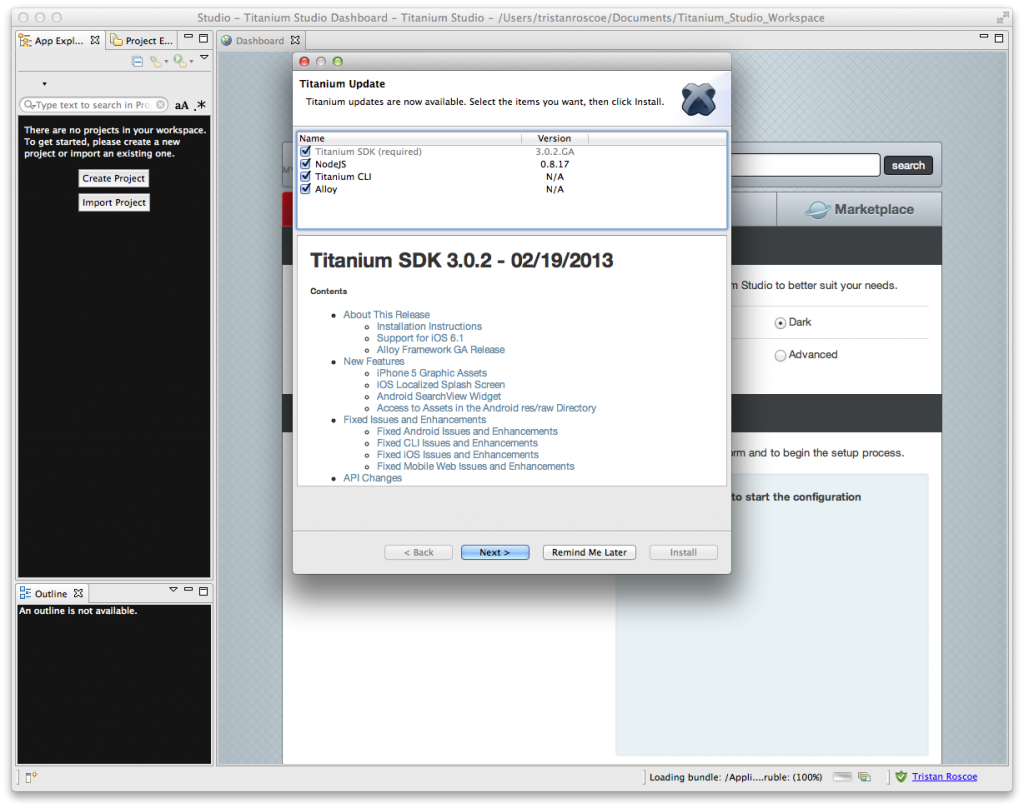Screen dimensions: 1024x808
Task: Open the Outline view menu arrow
Action: tap(173, 589)
